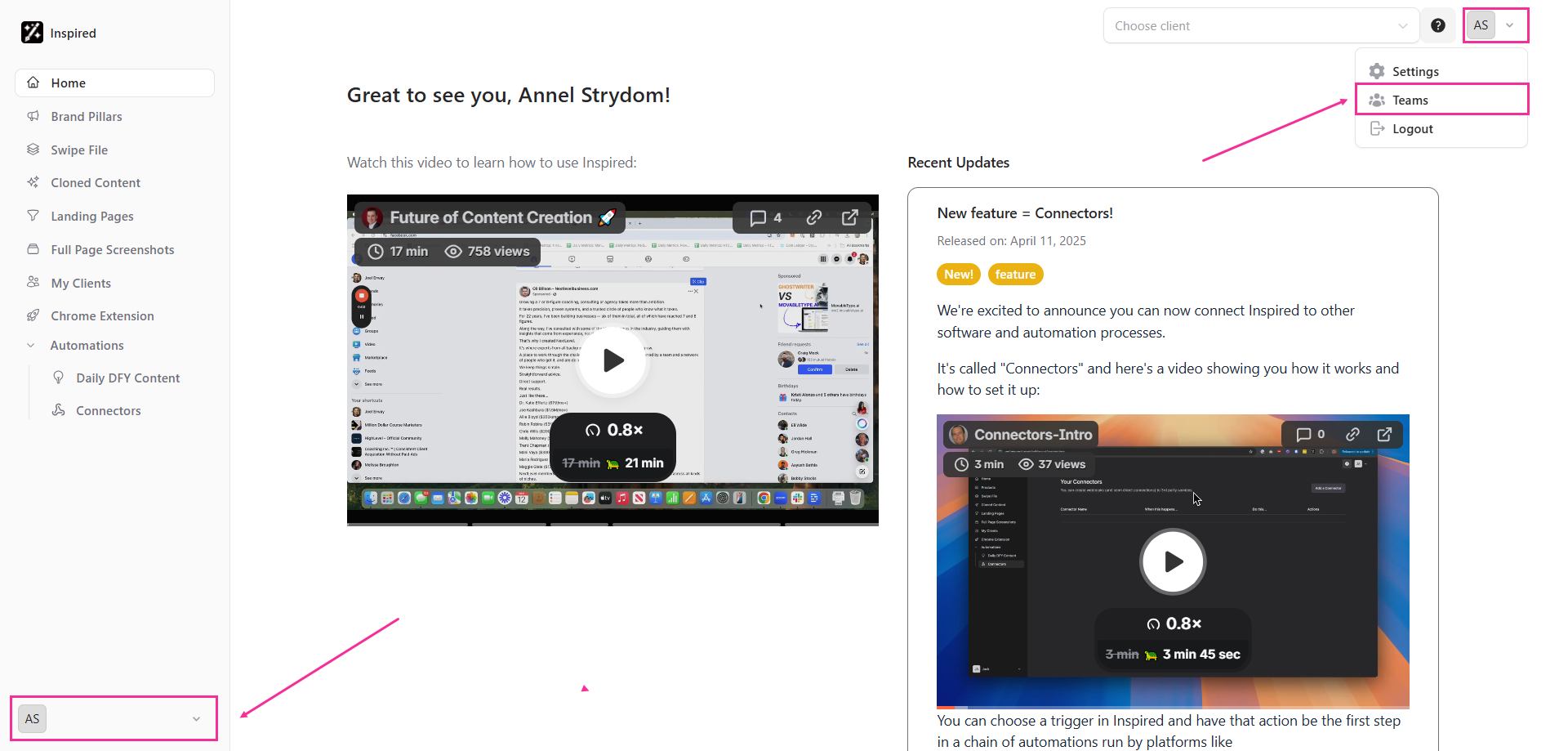Click the Future of Content Creation video title
Image resolution: width=1568 pixels, height=751 pixels.
pyautogui.click(x=491, y=217)
